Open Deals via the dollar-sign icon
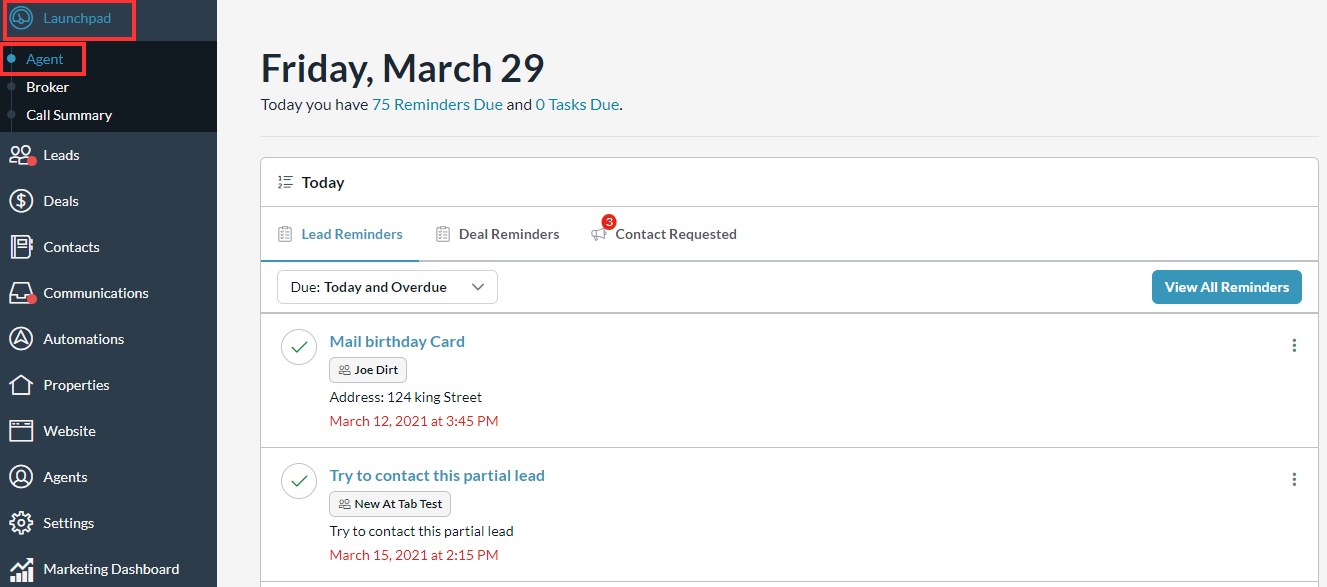Screen dimensions: 1327x587 tap(21, 201)
